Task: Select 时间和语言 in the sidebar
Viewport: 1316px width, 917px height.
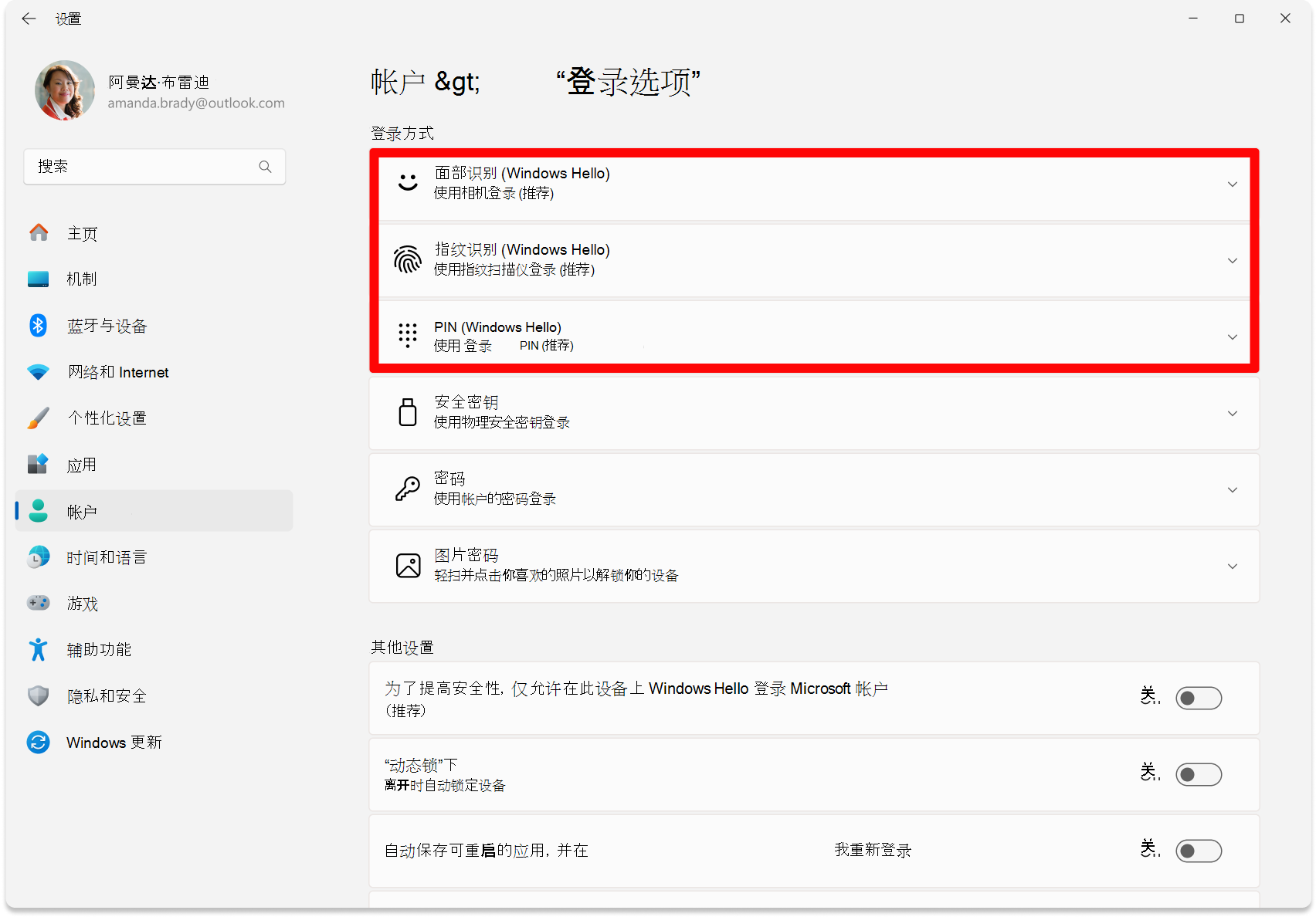Action: coord(154,557)
